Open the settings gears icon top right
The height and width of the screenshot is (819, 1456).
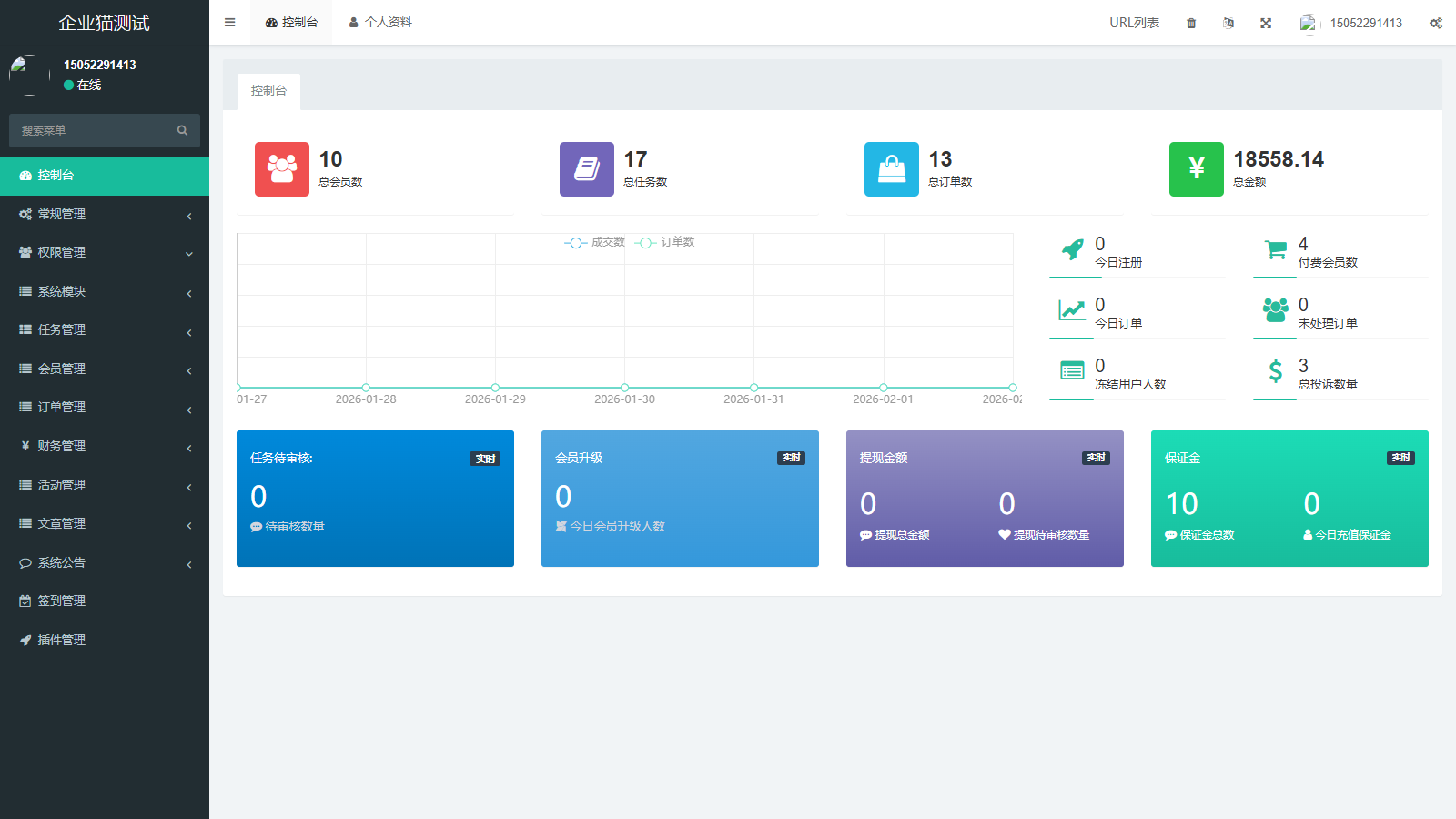pos(1435,23)
